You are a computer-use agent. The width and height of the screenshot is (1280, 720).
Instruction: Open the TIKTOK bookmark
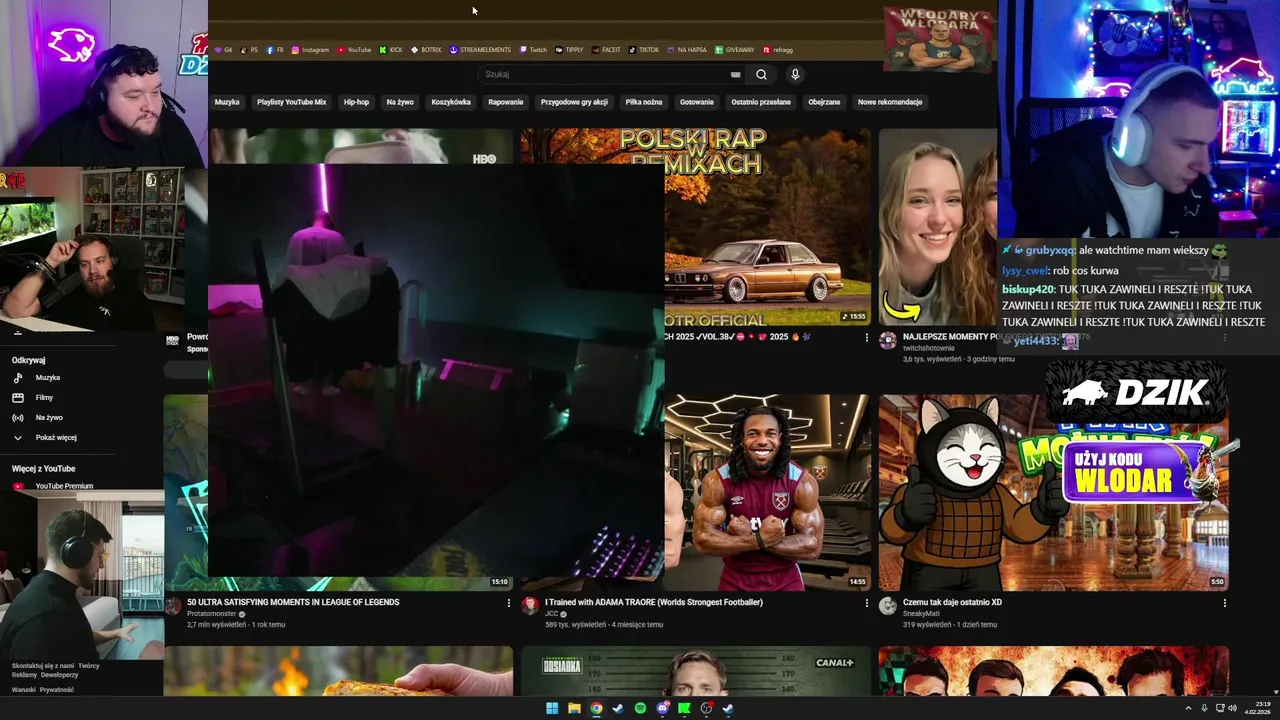(x=644, y=49)
